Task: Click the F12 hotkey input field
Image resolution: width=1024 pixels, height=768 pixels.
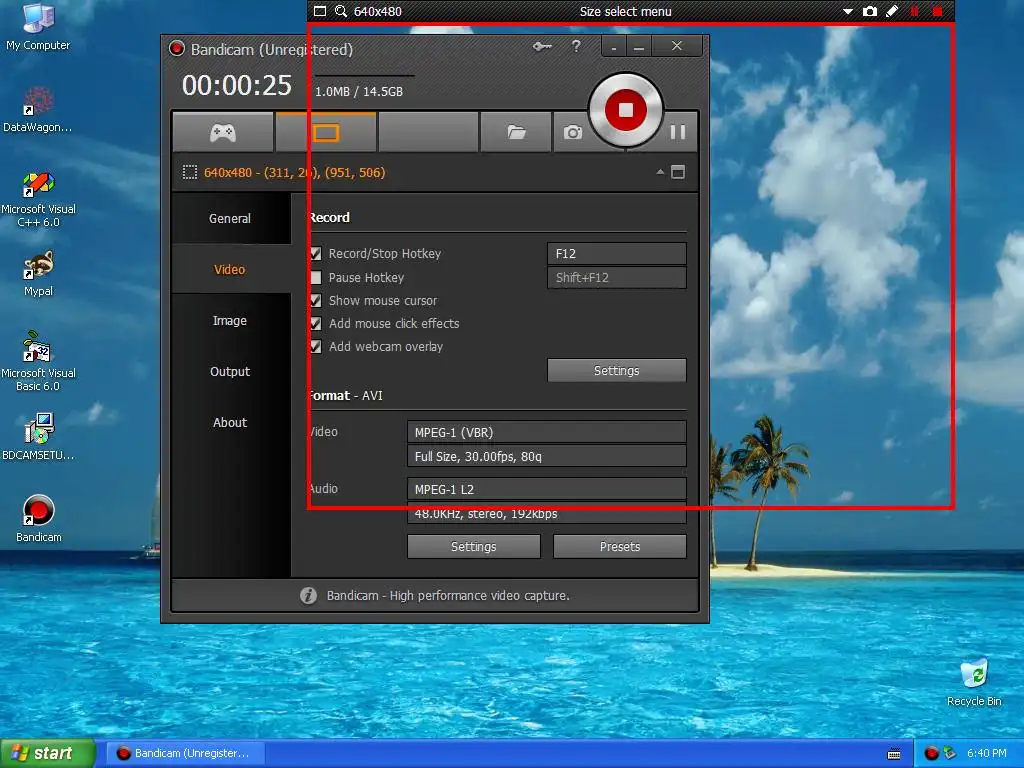Action: click(616, 253)
